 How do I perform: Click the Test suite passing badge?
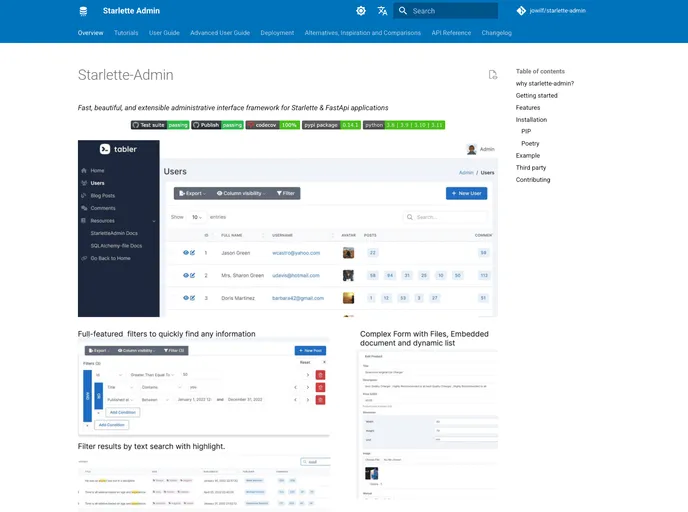(x=160, y=125)
